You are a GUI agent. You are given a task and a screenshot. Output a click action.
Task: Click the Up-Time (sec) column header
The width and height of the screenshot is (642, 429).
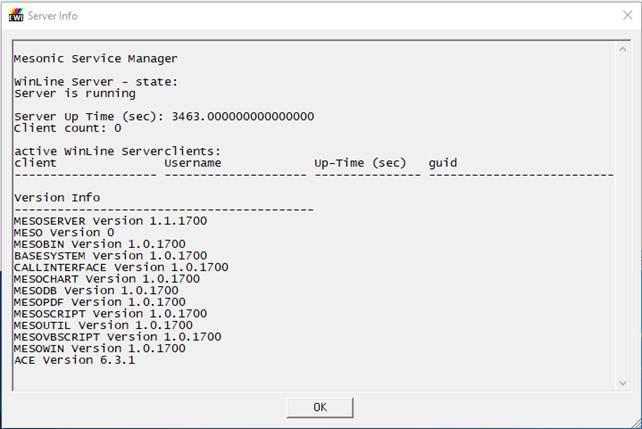(360, 162)
